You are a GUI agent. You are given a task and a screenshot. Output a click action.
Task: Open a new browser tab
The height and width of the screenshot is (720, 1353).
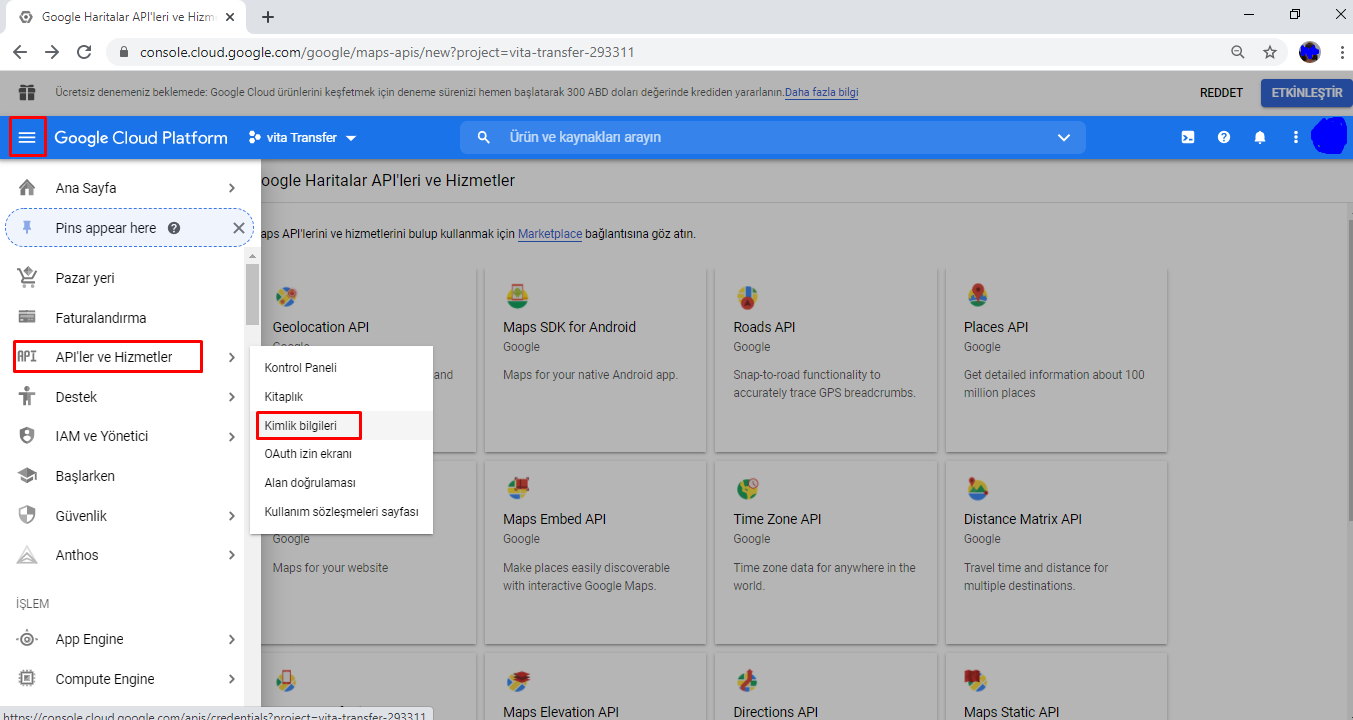(268, 17)
